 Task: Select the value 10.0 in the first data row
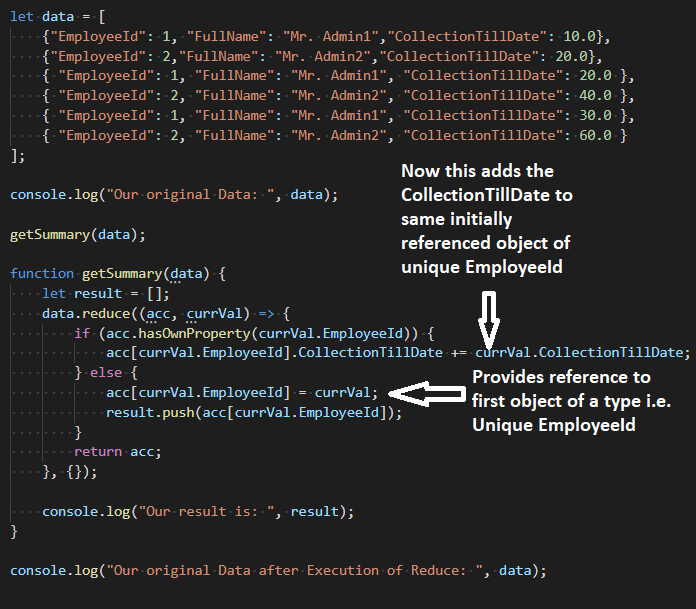[579, 36]
